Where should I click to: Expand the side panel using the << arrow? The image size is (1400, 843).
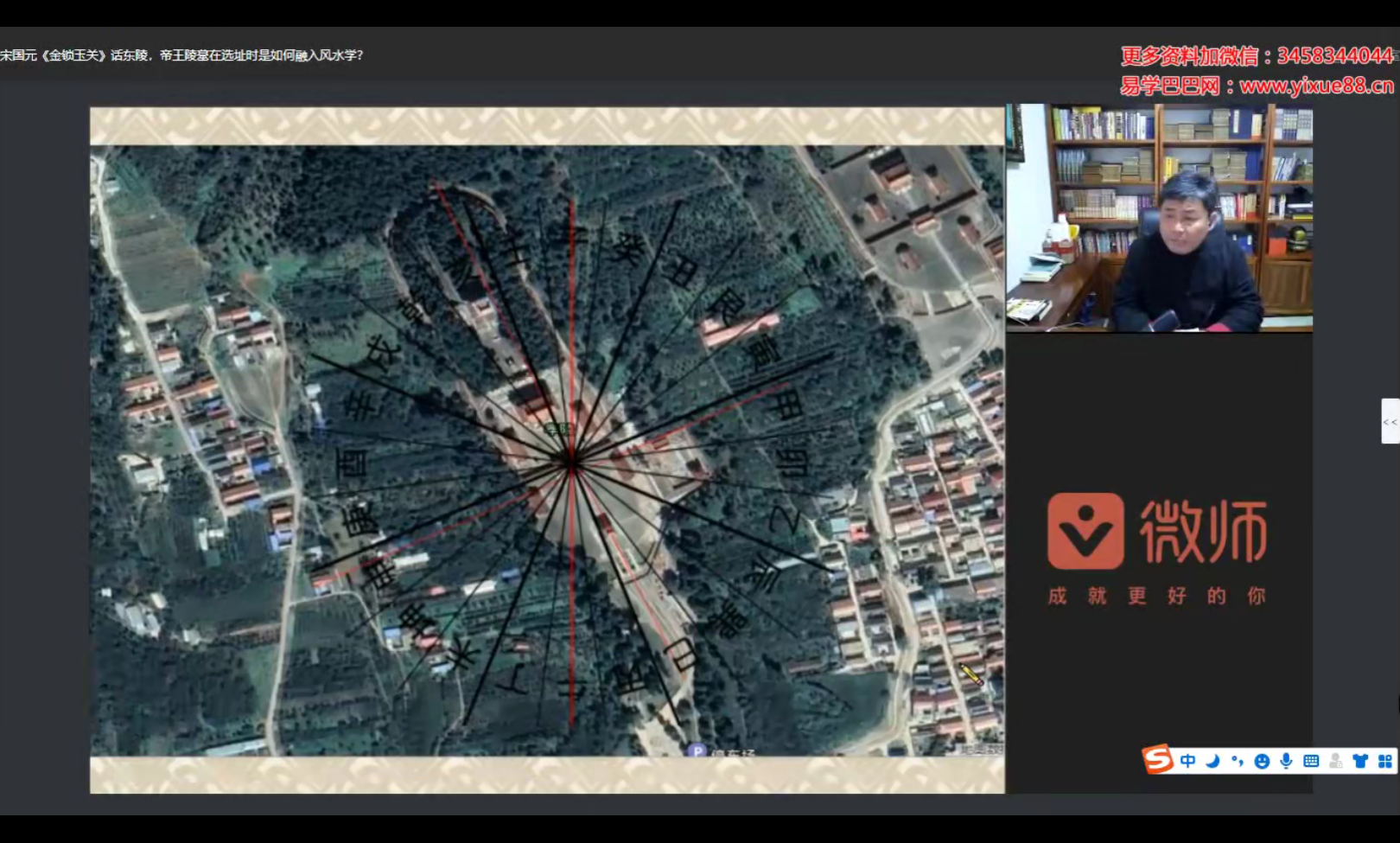click(1390, 422)
